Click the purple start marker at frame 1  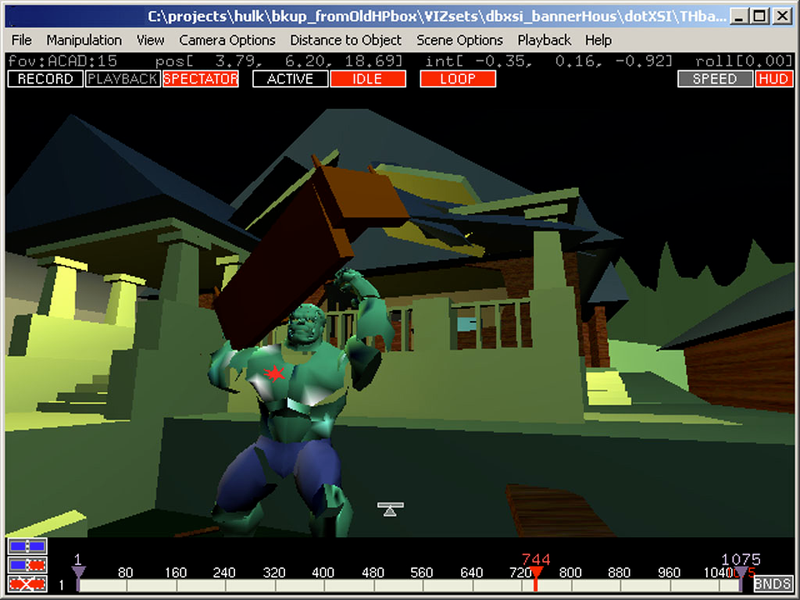[78, 573]
